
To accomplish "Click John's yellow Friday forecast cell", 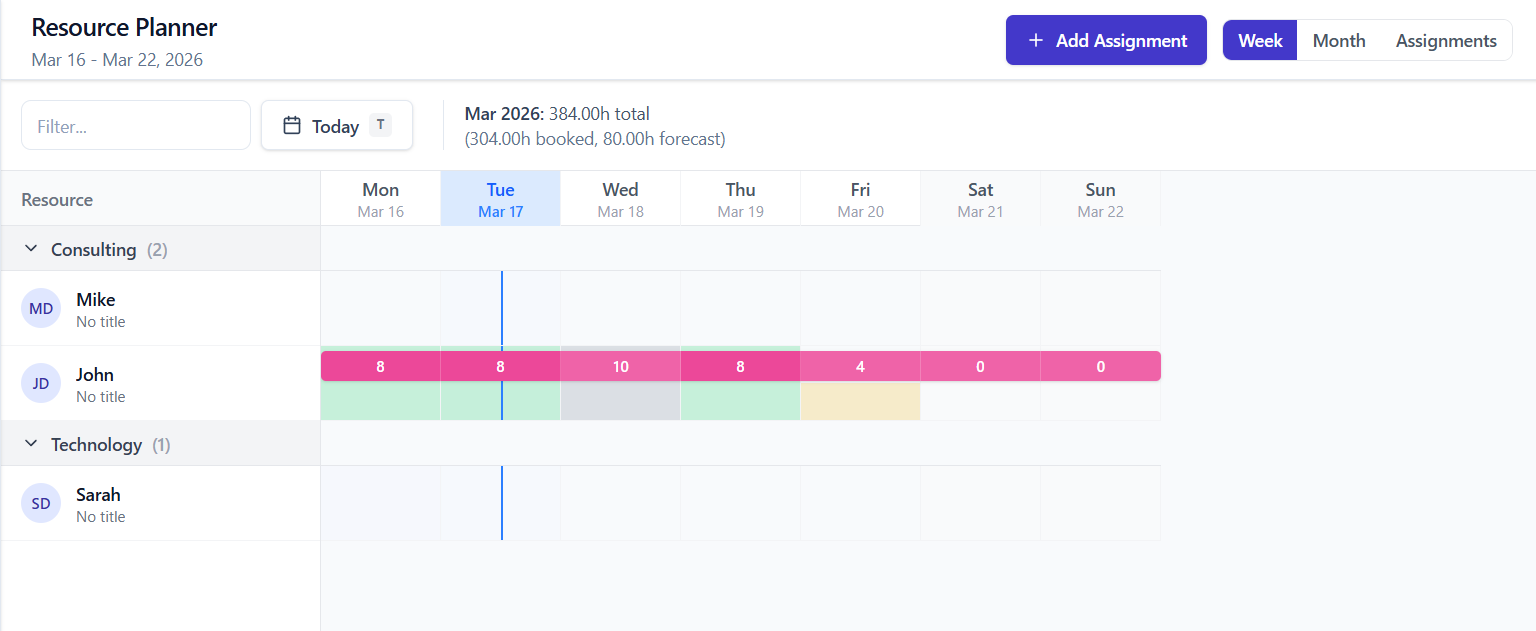I will 860,401.
